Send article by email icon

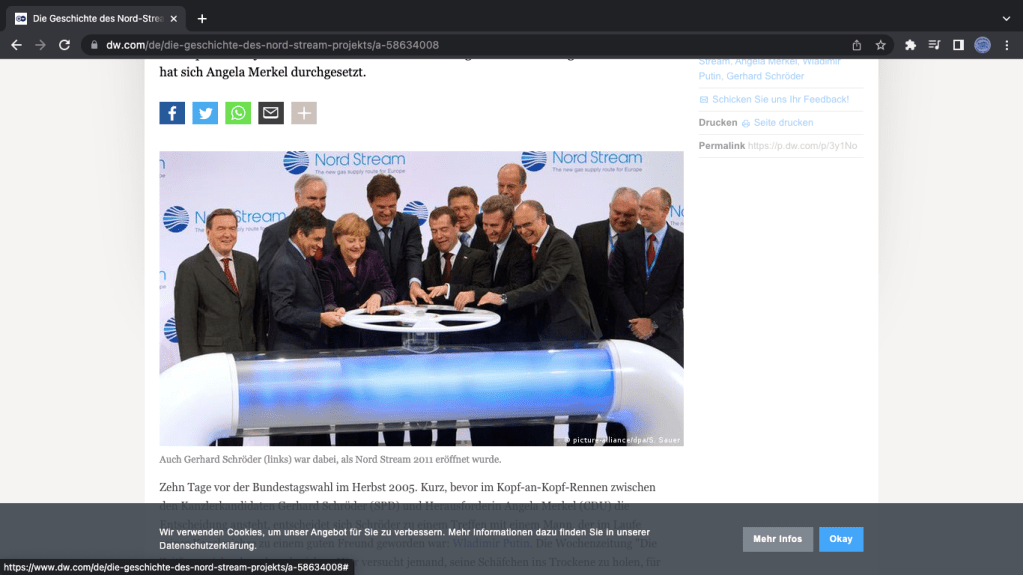(x=271, y=113)
